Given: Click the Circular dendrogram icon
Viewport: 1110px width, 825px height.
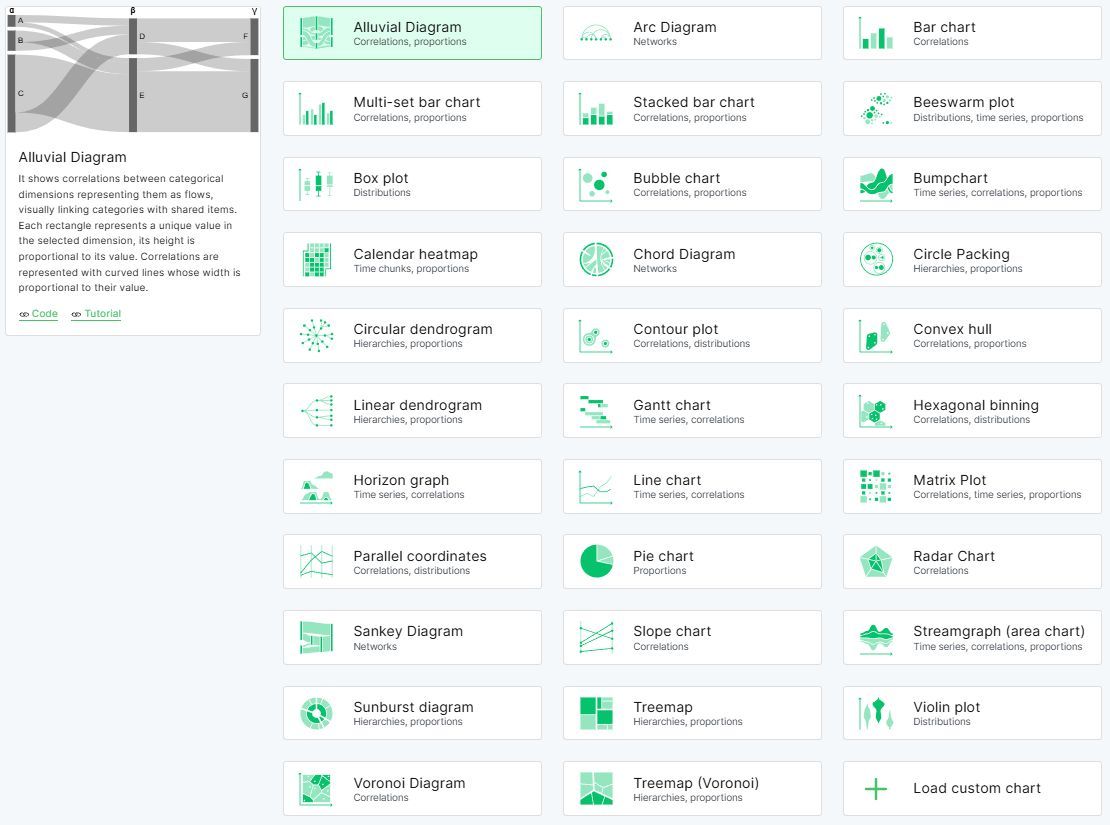Looking at the screenshot, I should pyautogui.click(x=316, y=335).
